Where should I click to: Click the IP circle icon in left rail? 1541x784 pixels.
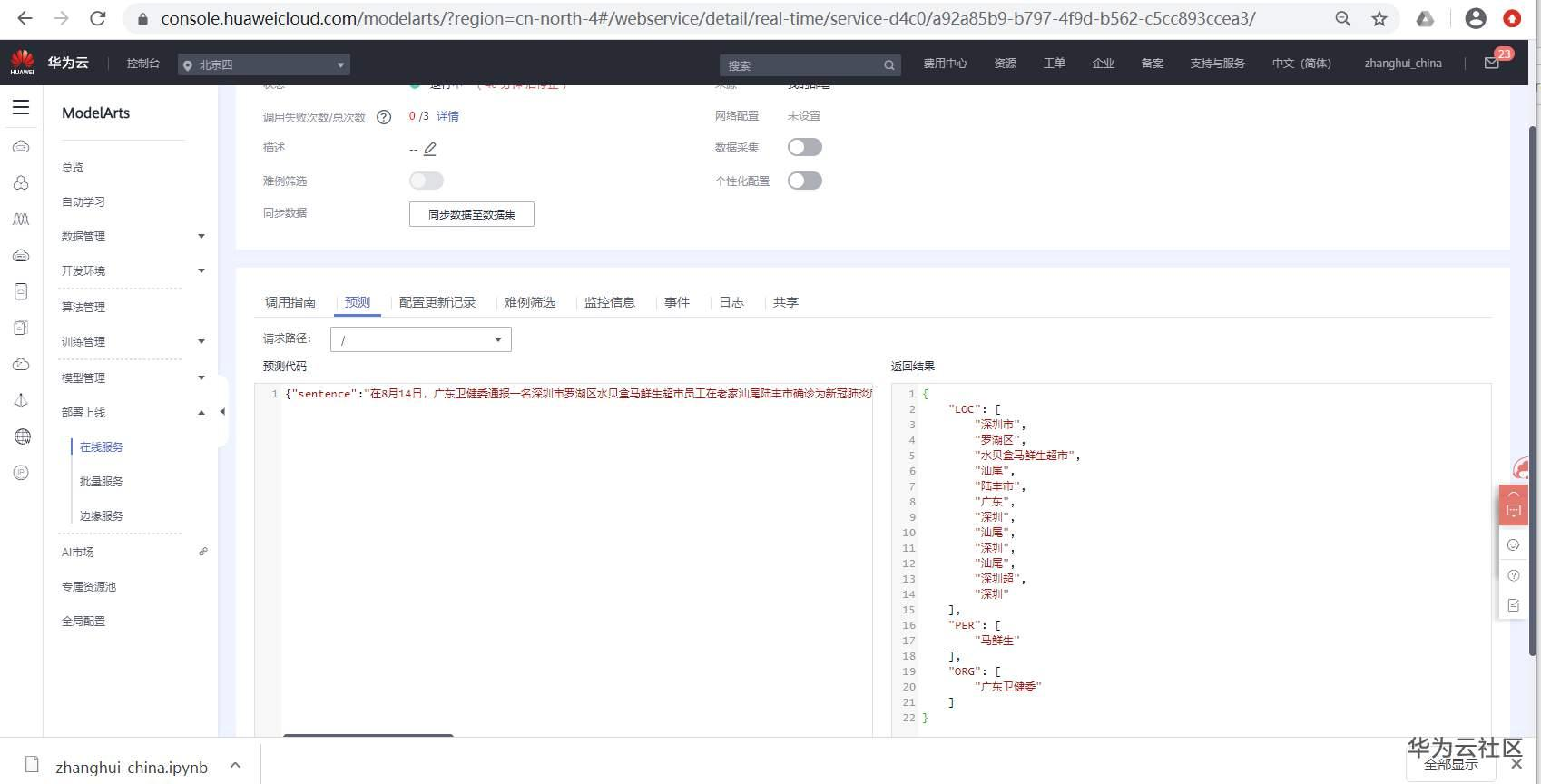(21, 473)
